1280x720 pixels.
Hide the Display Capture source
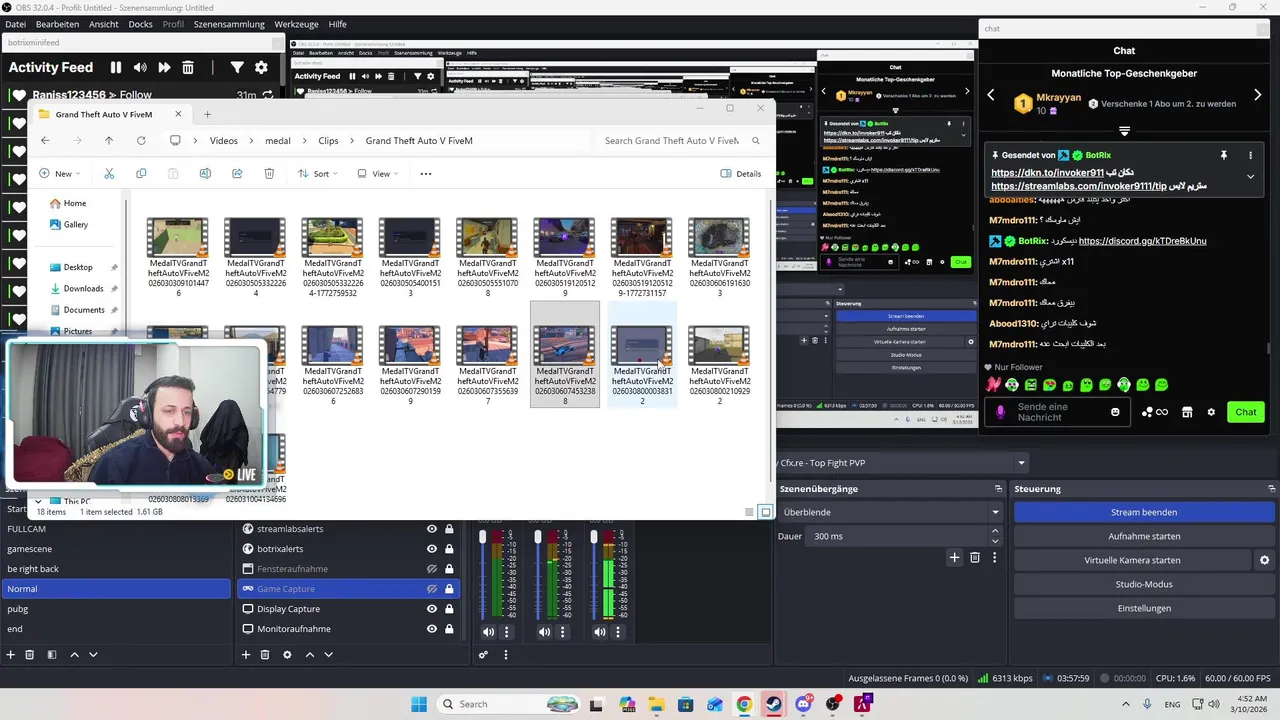coord(432,609)
